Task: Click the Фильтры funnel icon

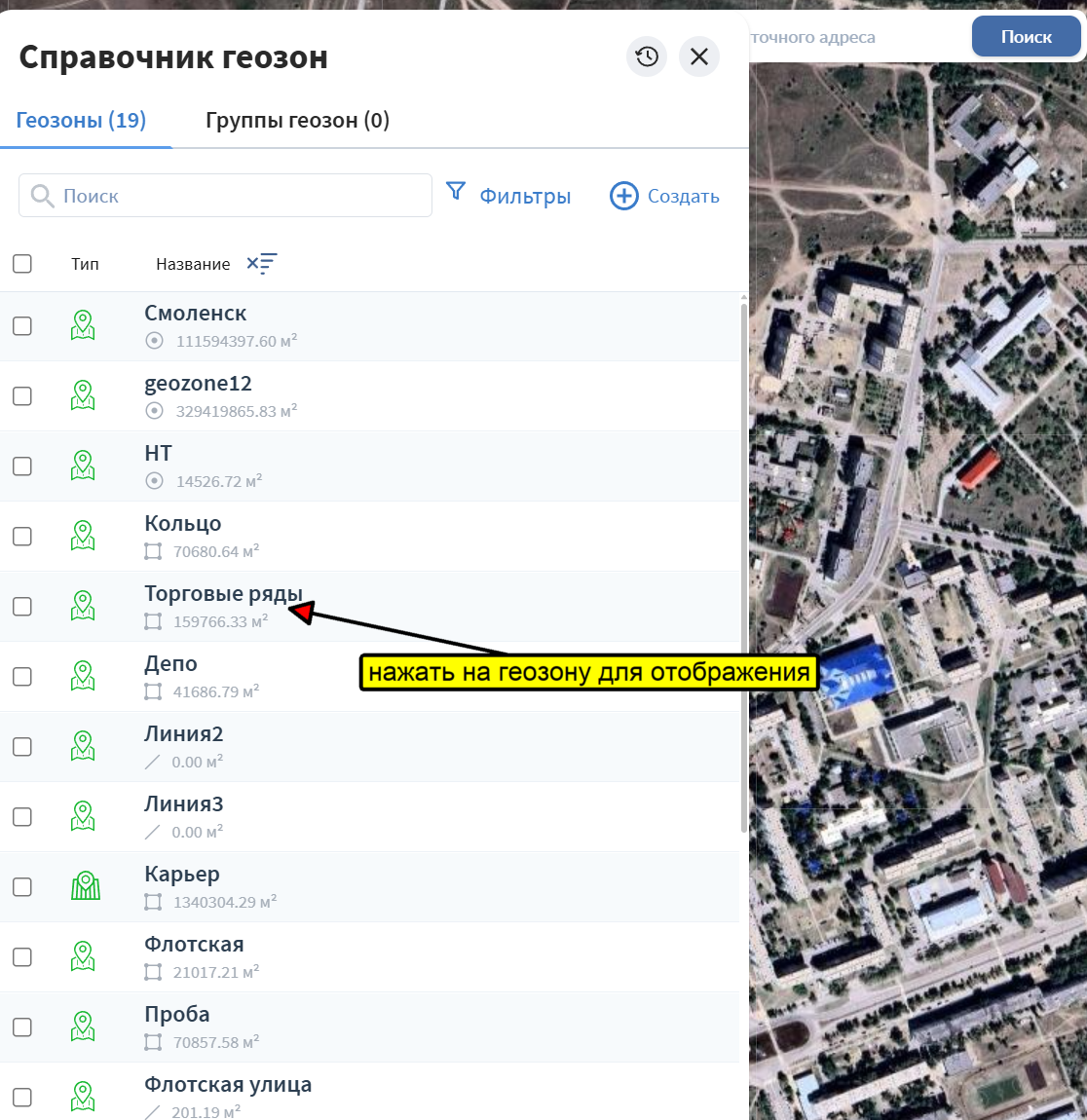Action: click(x=455, y=191)
